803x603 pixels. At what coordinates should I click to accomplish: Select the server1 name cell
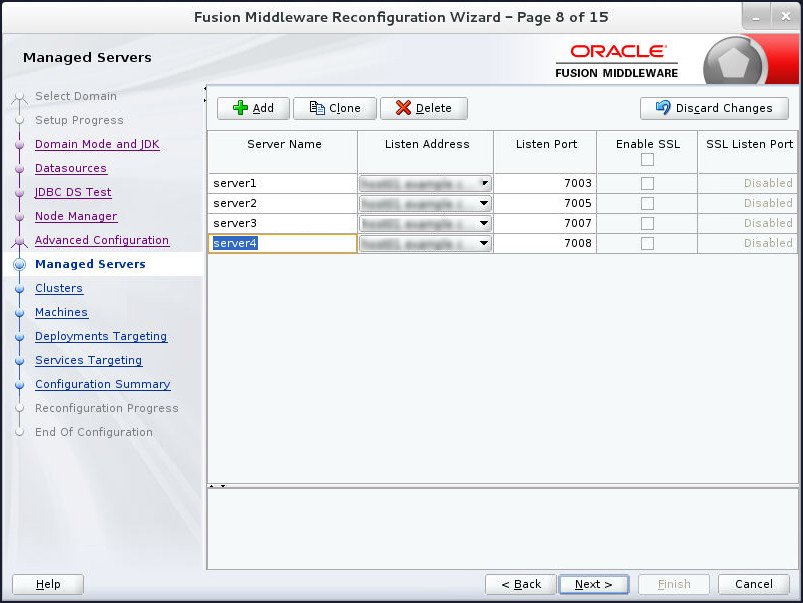(x=282, y=183)
